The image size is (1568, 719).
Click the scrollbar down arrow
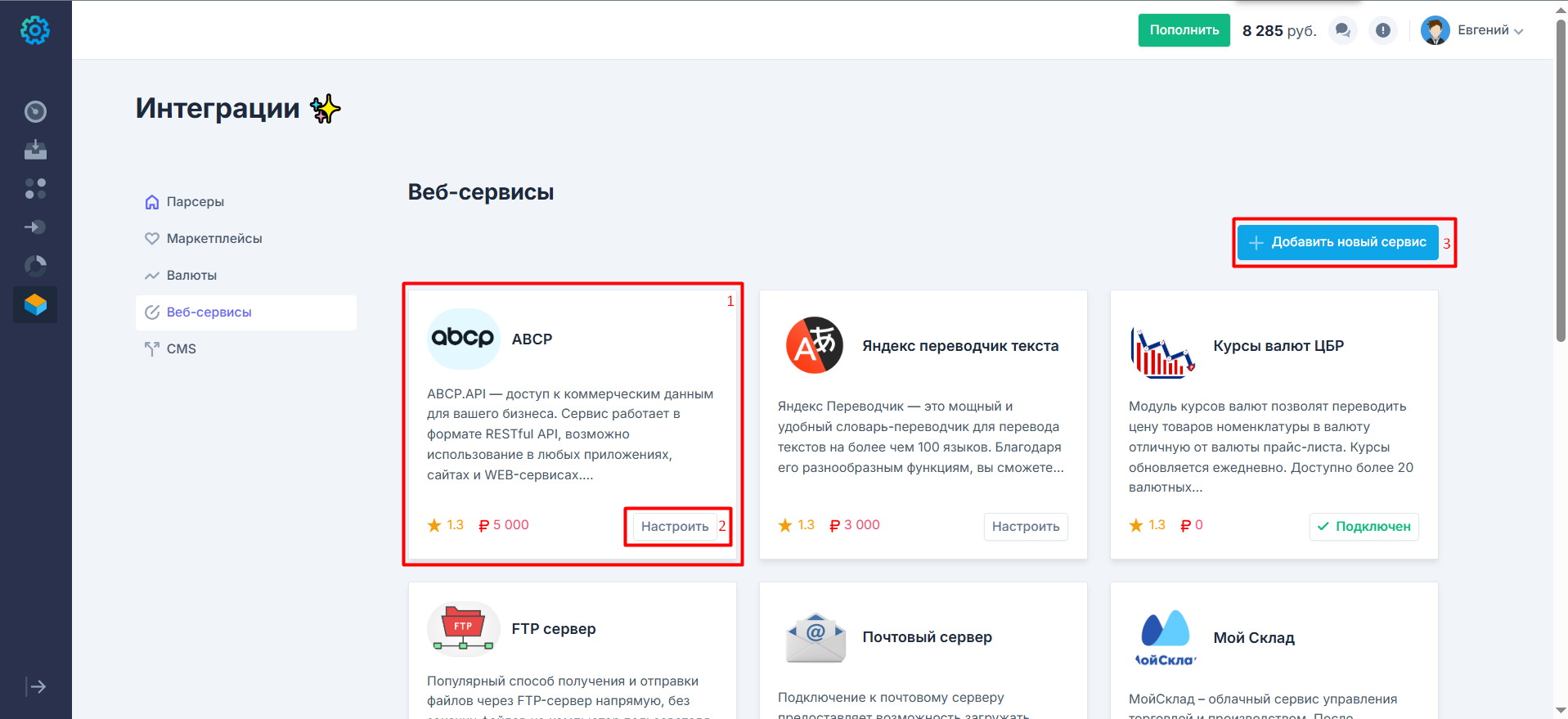[1561, 710]
